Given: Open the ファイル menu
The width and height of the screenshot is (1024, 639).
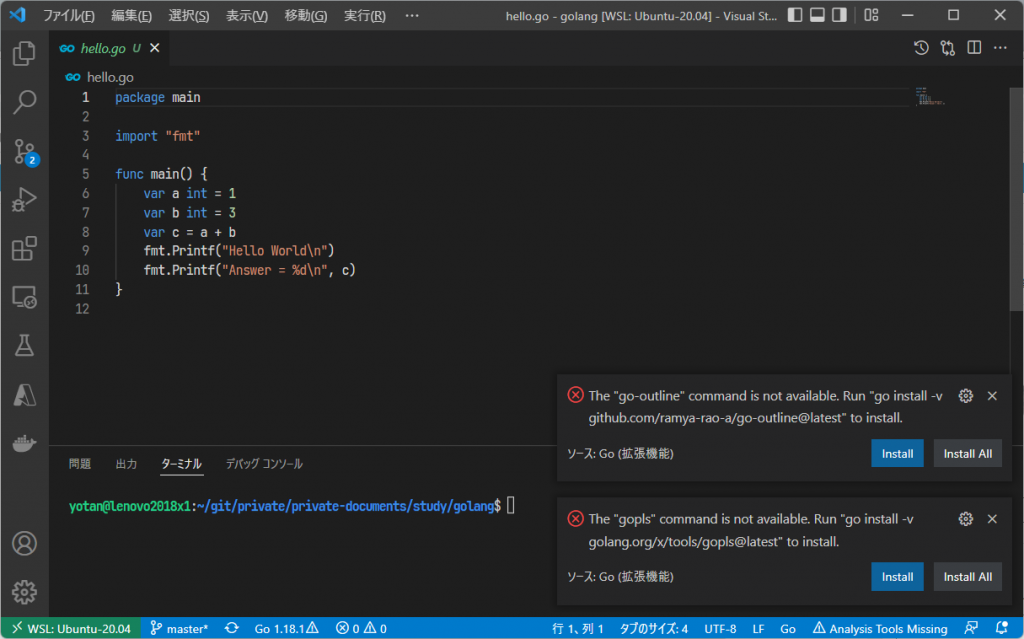Looking at the screenshot, I should (69, 16).
